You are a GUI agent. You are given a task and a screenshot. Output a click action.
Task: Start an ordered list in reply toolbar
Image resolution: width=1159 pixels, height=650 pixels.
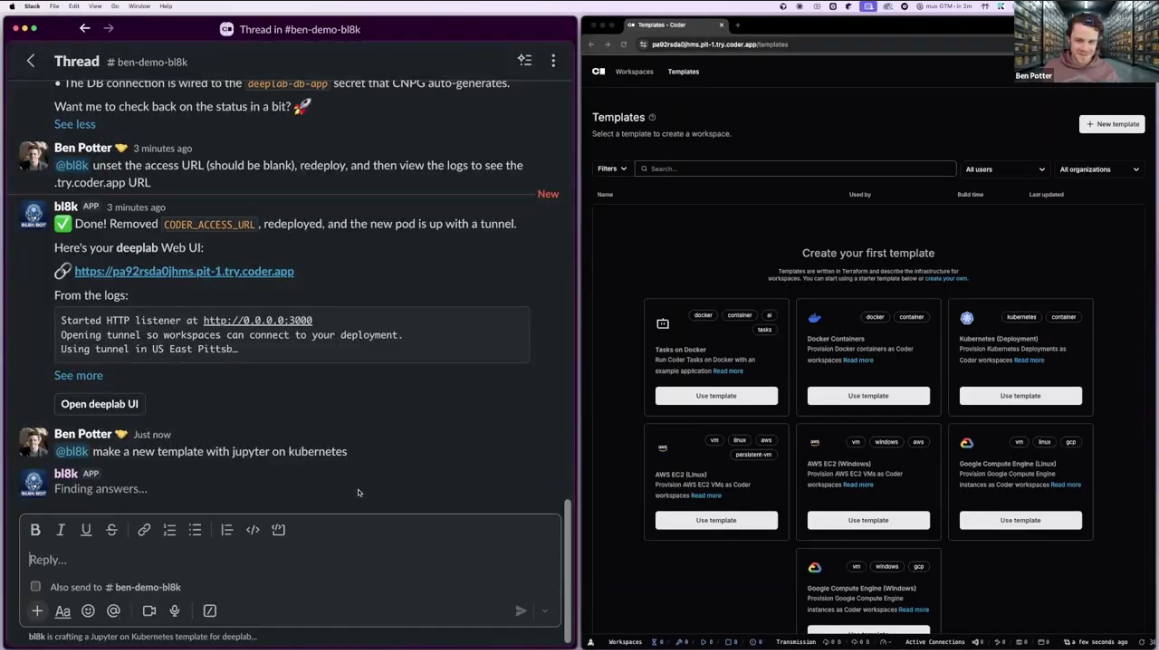point(169,529)
